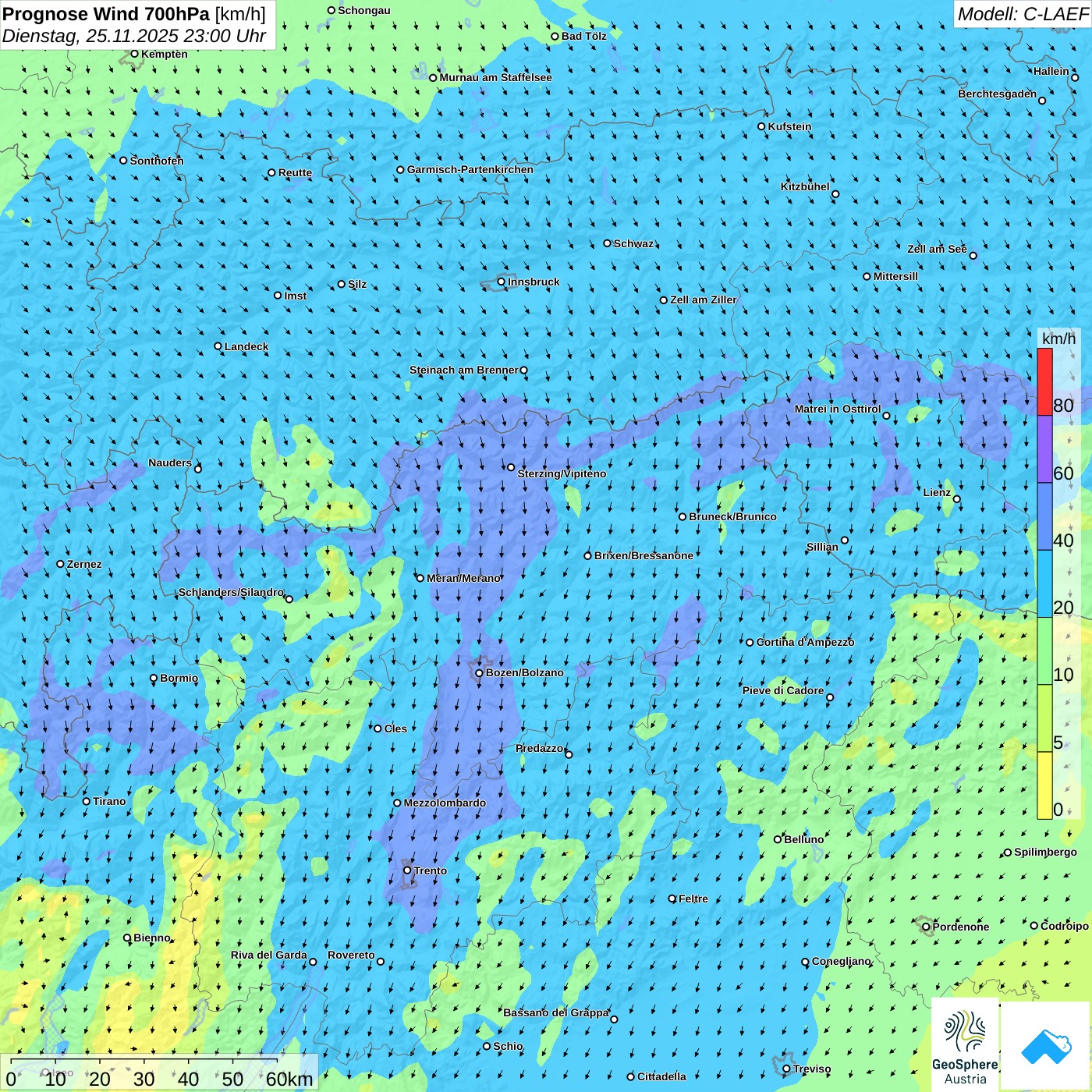
Task: Click the Bormio city marker circle
Action: click(154, 678)
